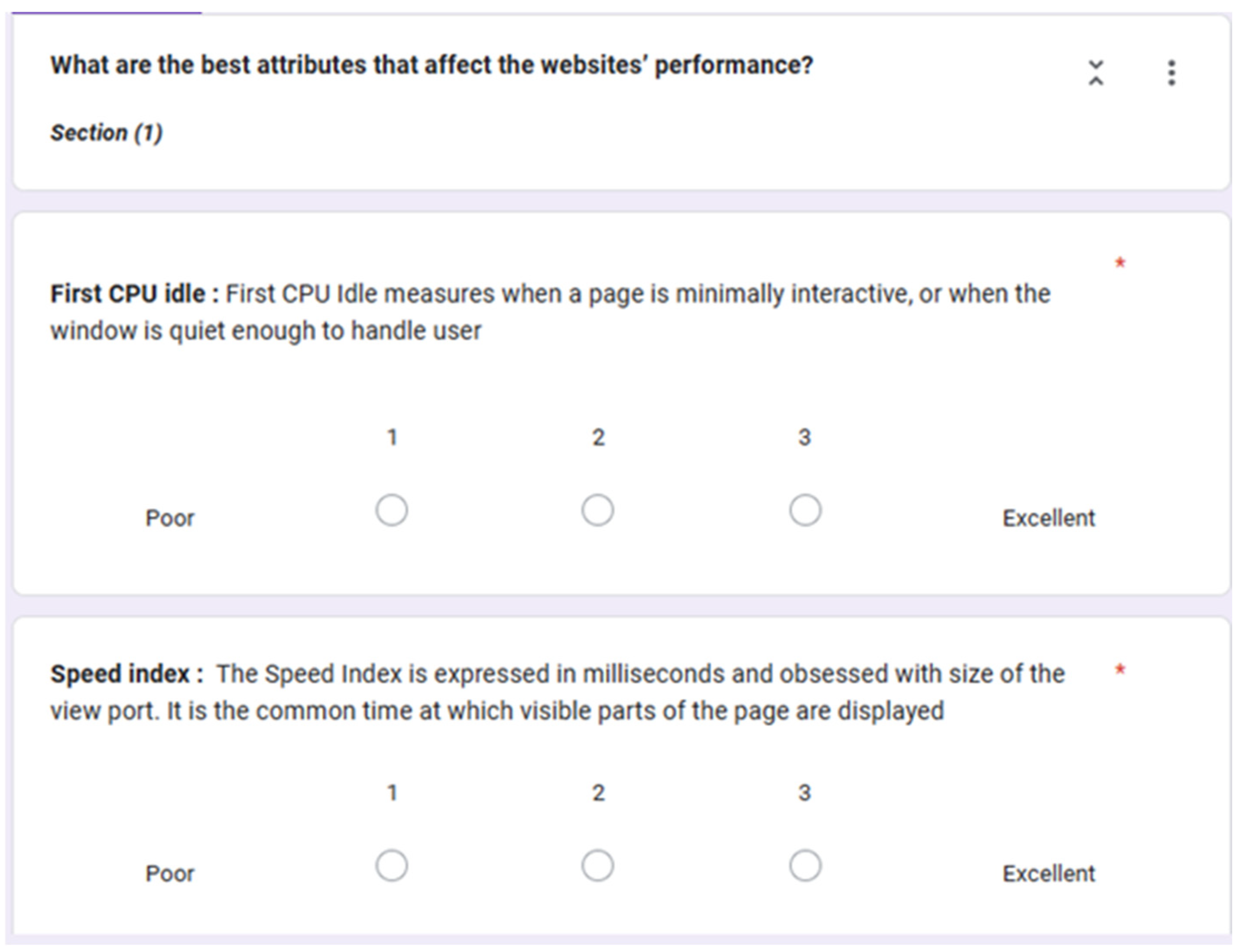This screenshot has width=1240, height=952.
Task: Select rating 2 for First CPU idle
Action: 597,510
